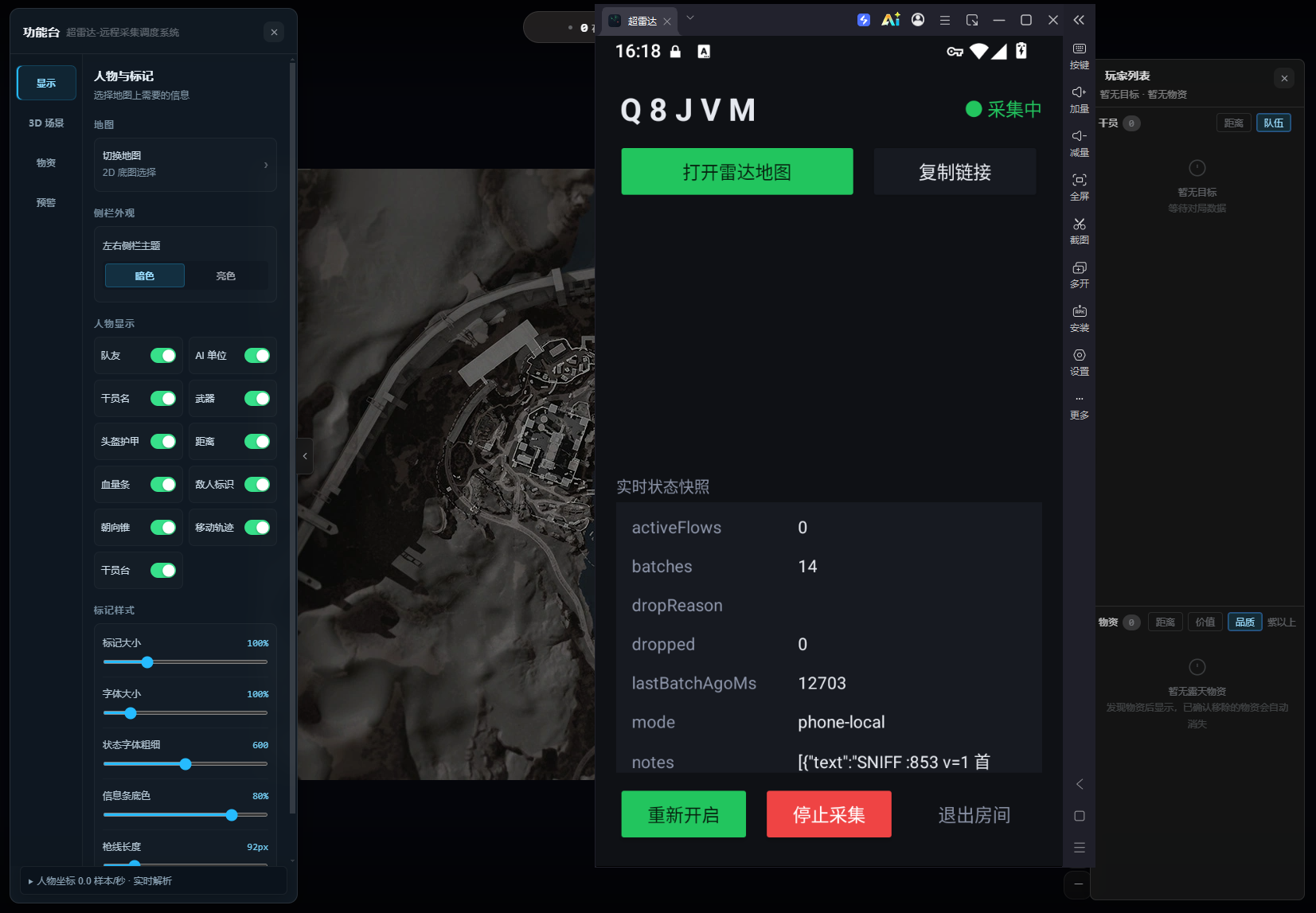Adjust the 标记大小 slider handle
This screenshot has width=1316, height=913.
click(147, 662)
